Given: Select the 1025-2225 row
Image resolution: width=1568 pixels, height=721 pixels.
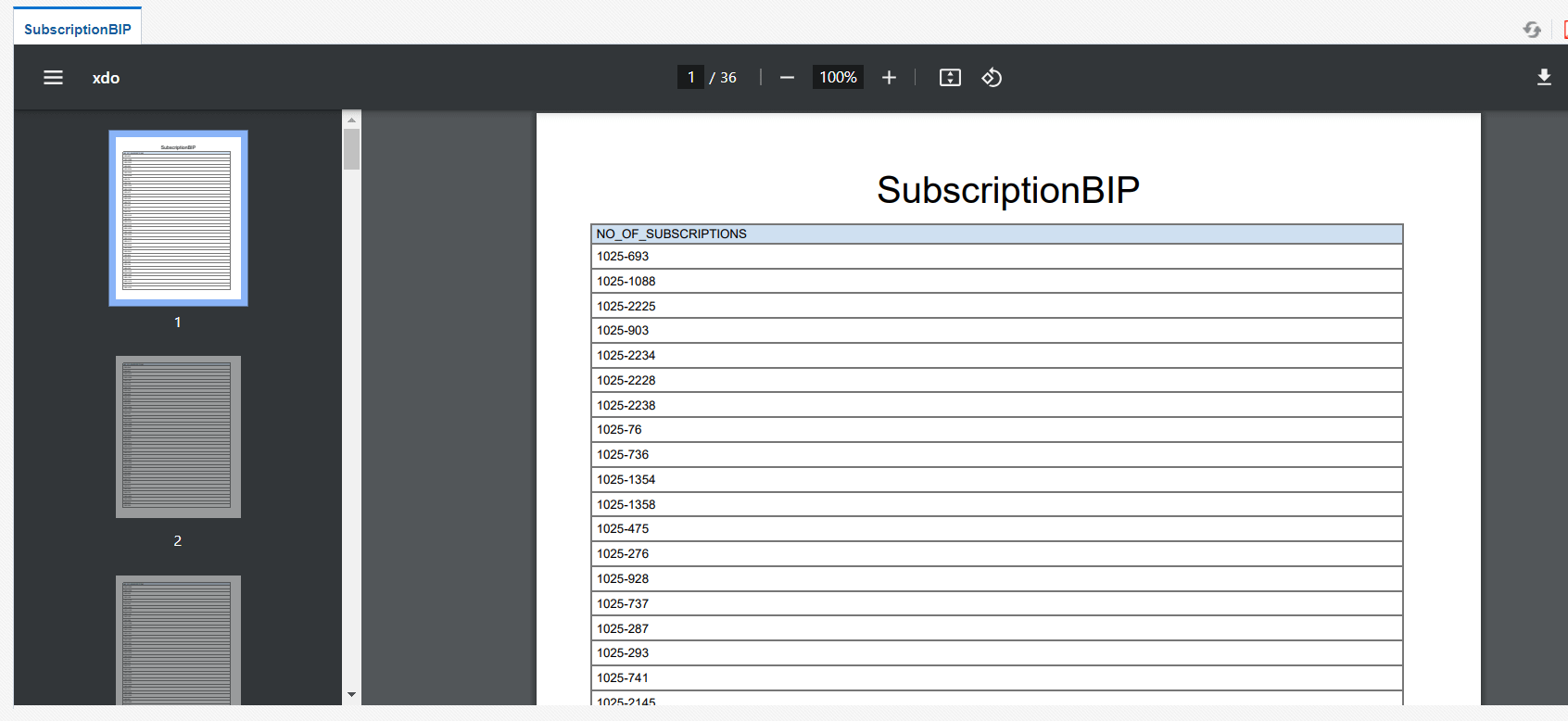Looking at the screenshot, I should [x=997, y=306].
